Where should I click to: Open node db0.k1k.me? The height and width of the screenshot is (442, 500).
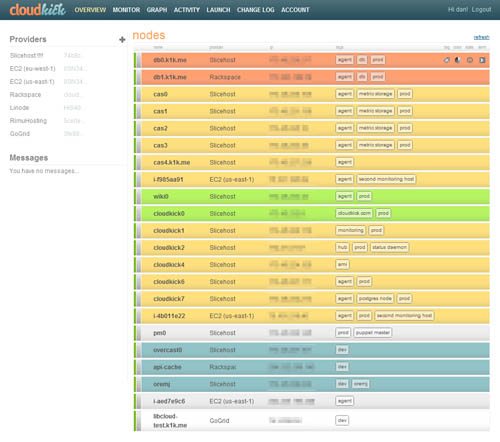170,60
